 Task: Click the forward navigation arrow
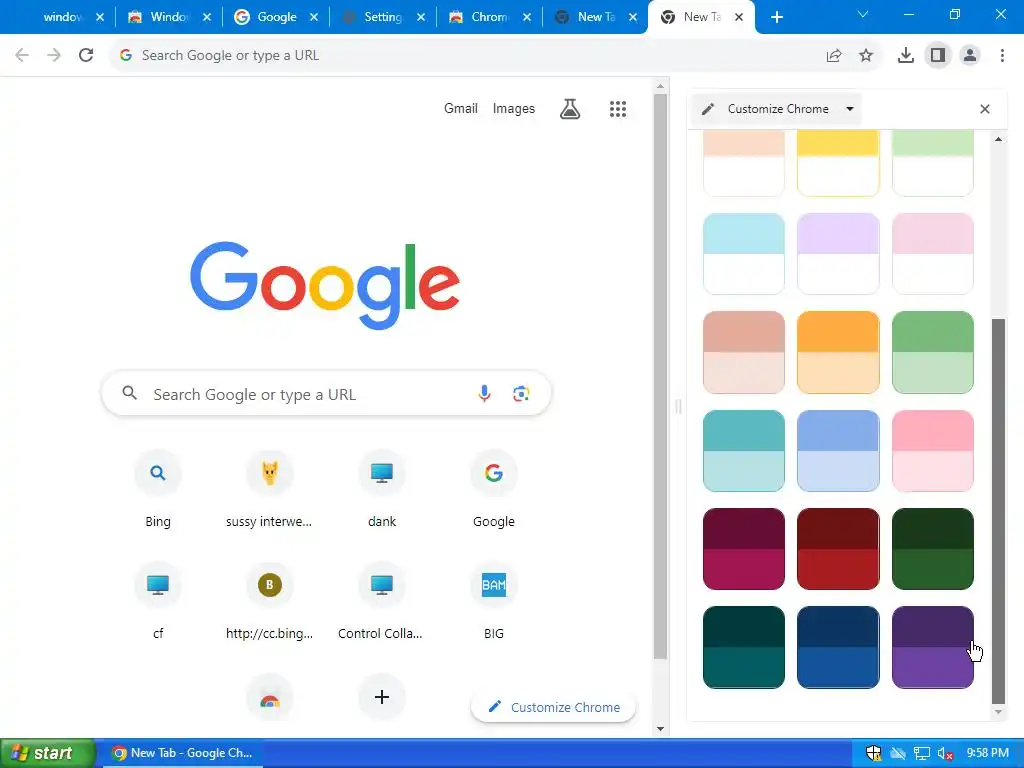click(54, 56)
